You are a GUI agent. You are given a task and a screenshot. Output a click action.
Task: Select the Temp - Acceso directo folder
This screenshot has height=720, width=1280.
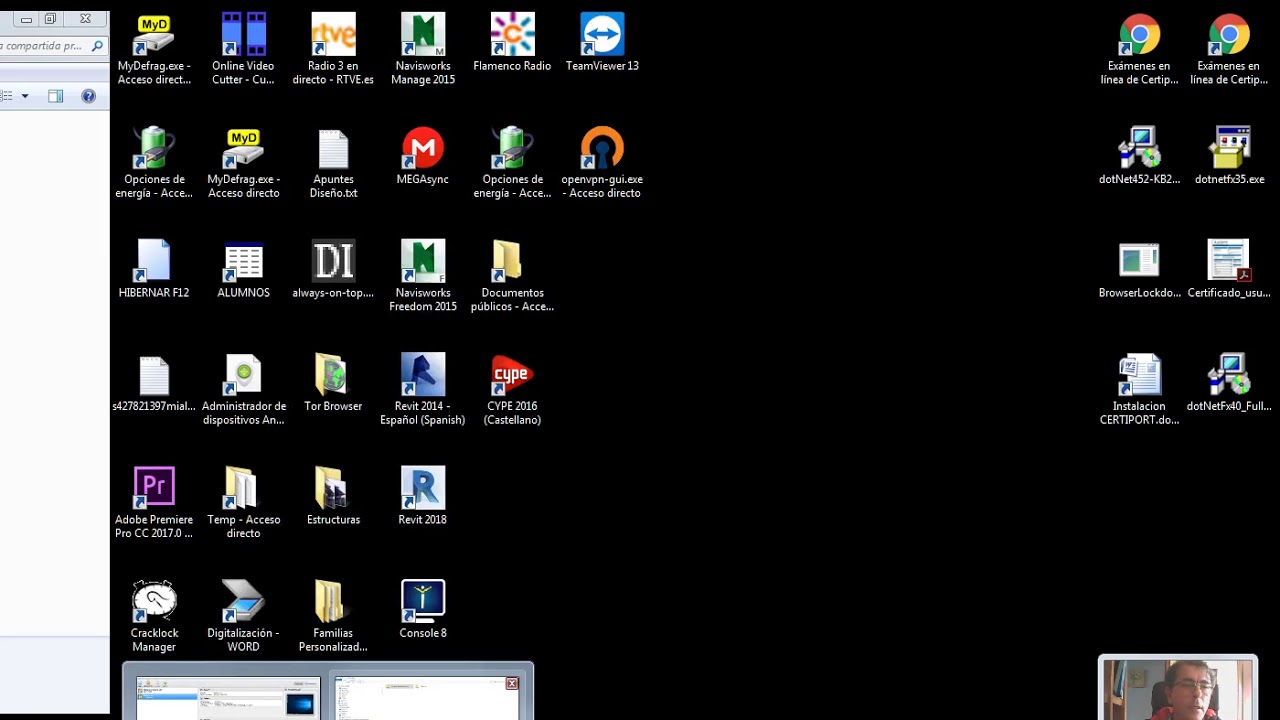point(243,503)
